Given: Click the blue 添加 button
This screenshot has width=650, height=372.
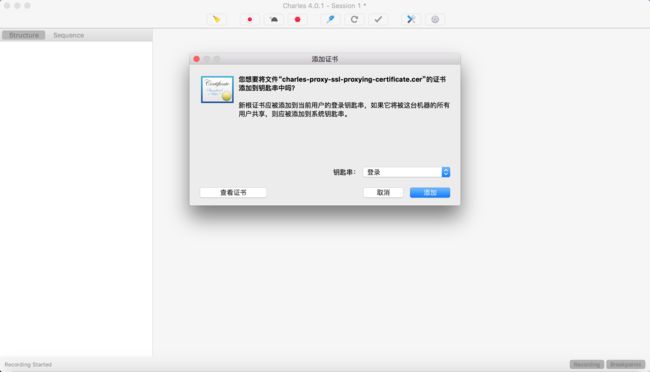Looking at the screenshot, I should tap(430, 192).
